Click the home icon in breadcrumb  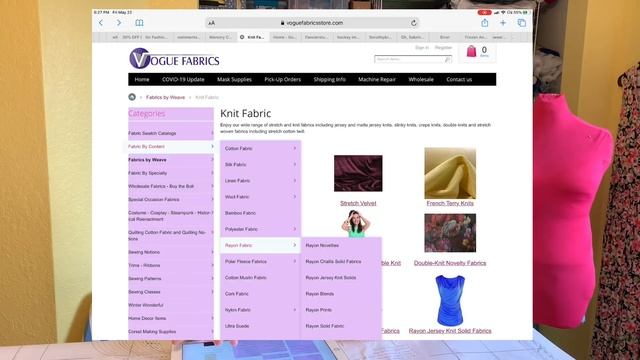click(132, 97)
